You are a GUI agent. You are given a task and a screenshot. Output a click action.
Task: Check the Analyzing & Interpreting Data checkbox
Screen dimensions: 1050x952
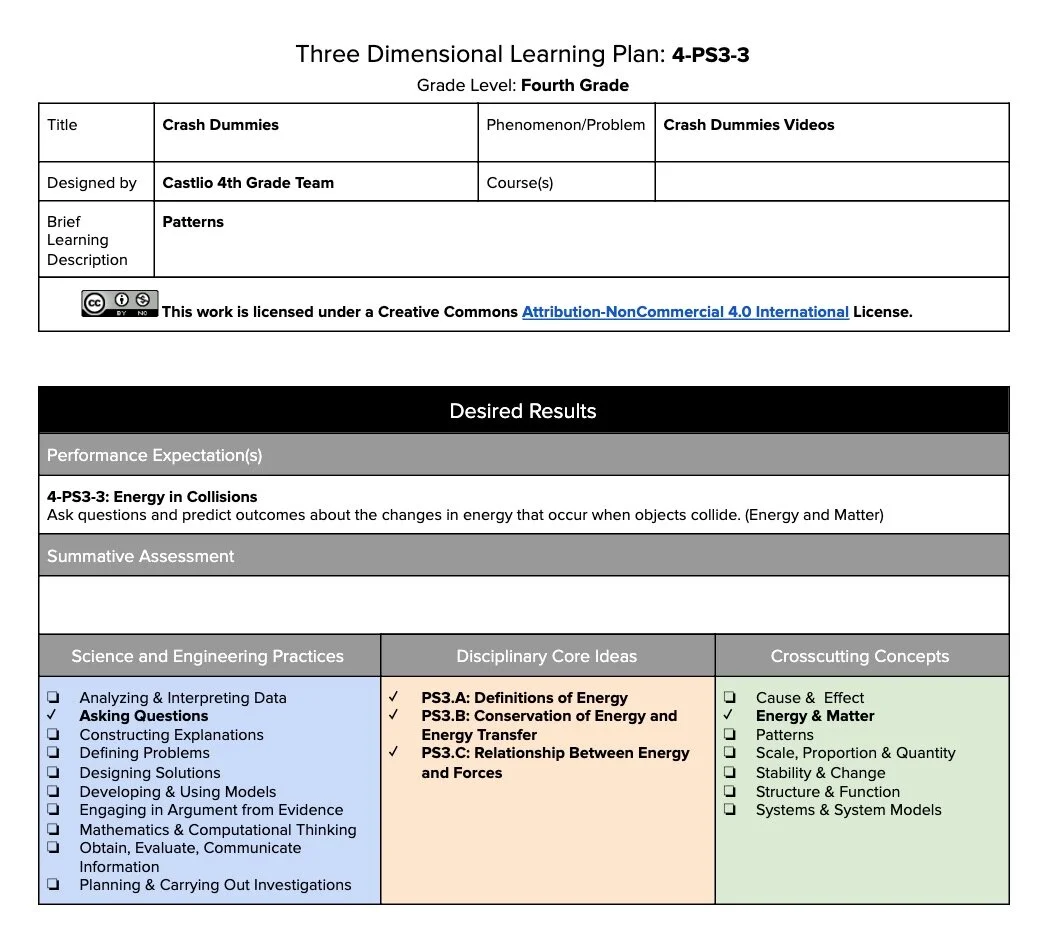(54, 697)
